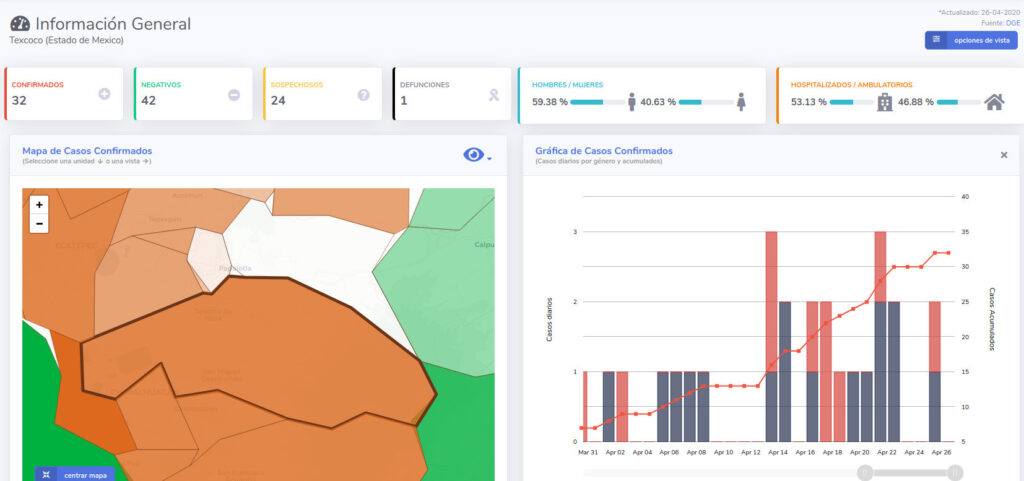Click the left handle of chart range slider
Image resolution: width=1024 pixels, height=481 pixels.
865,473
